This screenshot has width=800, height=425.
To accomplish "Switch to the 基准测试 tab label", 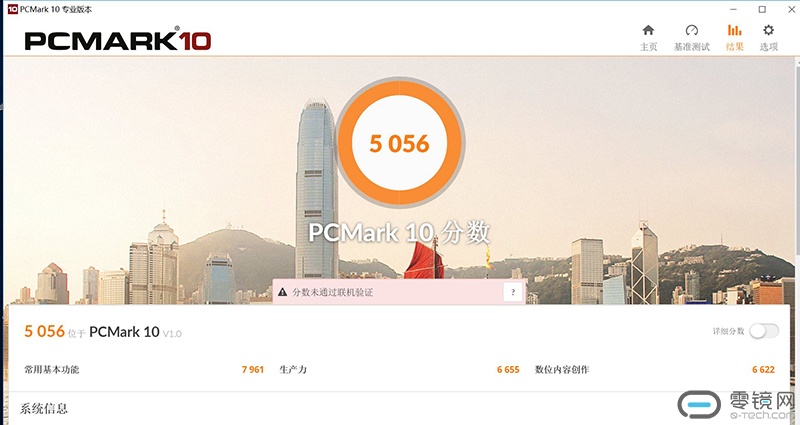I will coord(691,47).
